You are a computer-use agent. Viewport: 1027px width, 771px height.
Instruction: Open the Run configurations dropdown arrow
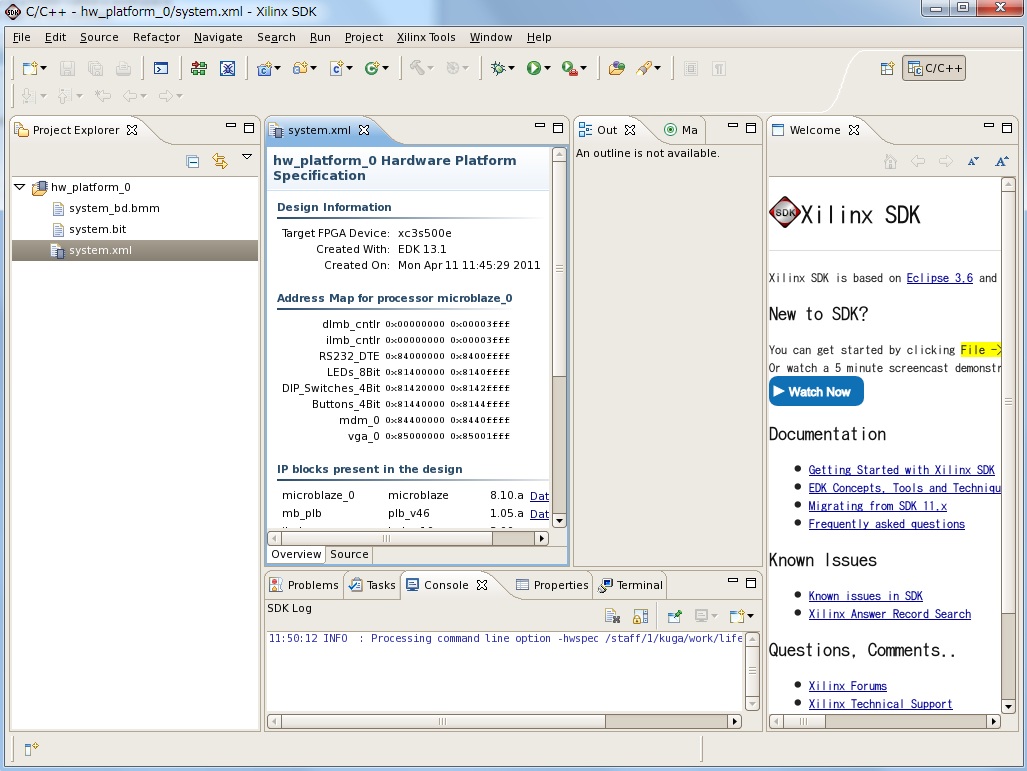[548, 68]
